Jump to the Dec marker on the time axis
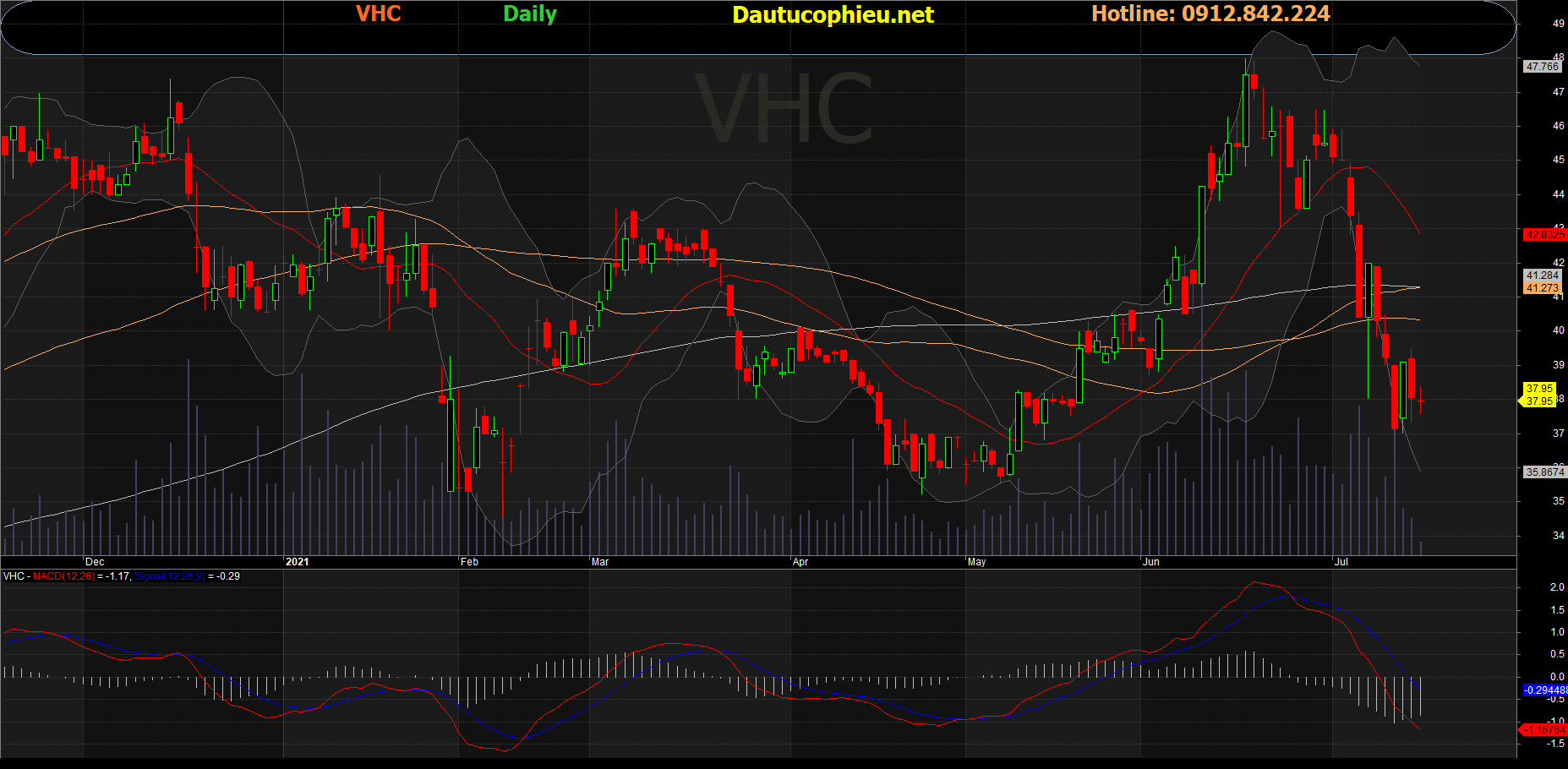The image size is (1568, 769). click(x=95, y=562)
